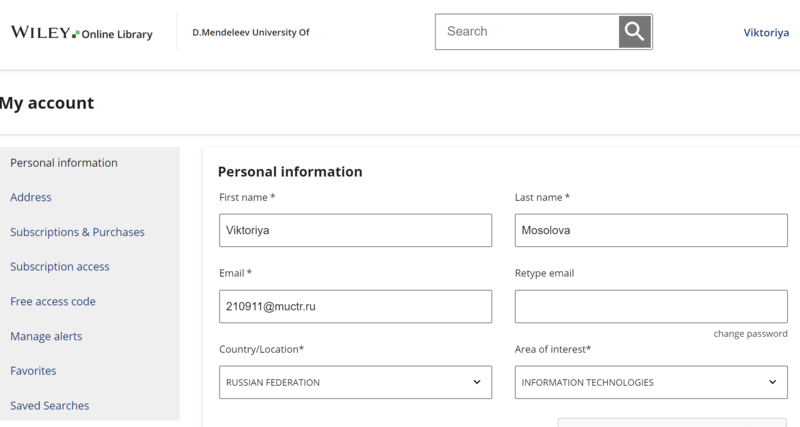
Task: Click the change password link
Action: [751, 334]
